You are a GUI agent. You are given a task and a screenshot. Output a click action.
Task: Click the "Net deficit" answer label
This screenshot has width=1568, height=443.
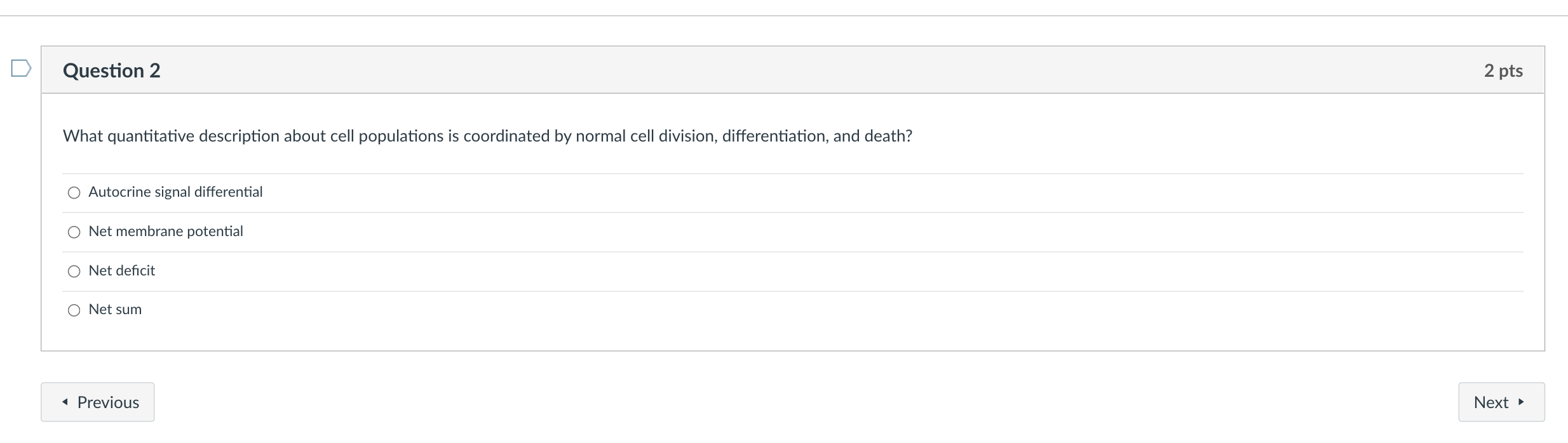point(122,271)
